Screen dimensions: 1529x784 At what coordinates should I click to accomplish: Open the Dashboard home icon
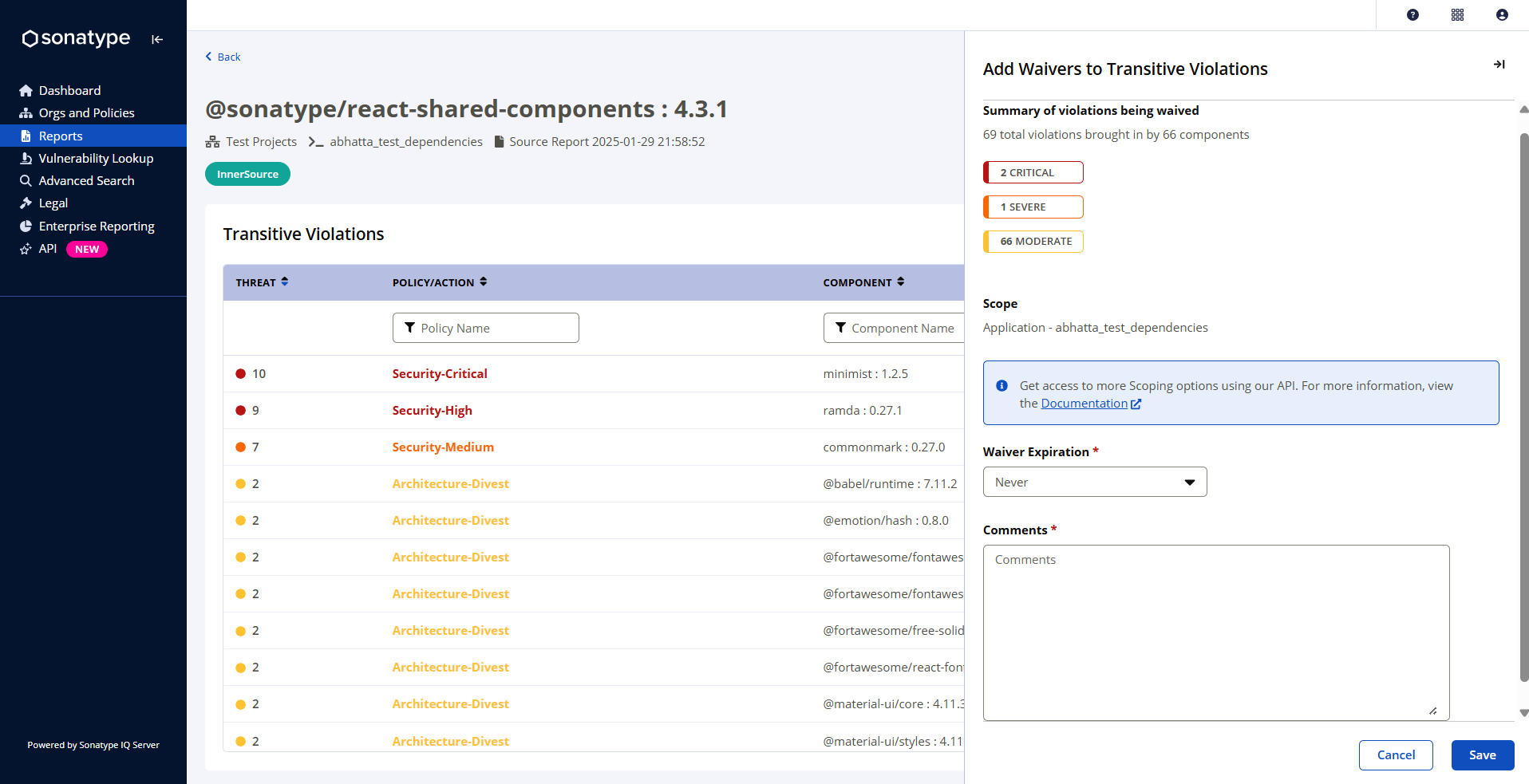tap(26, 91)
